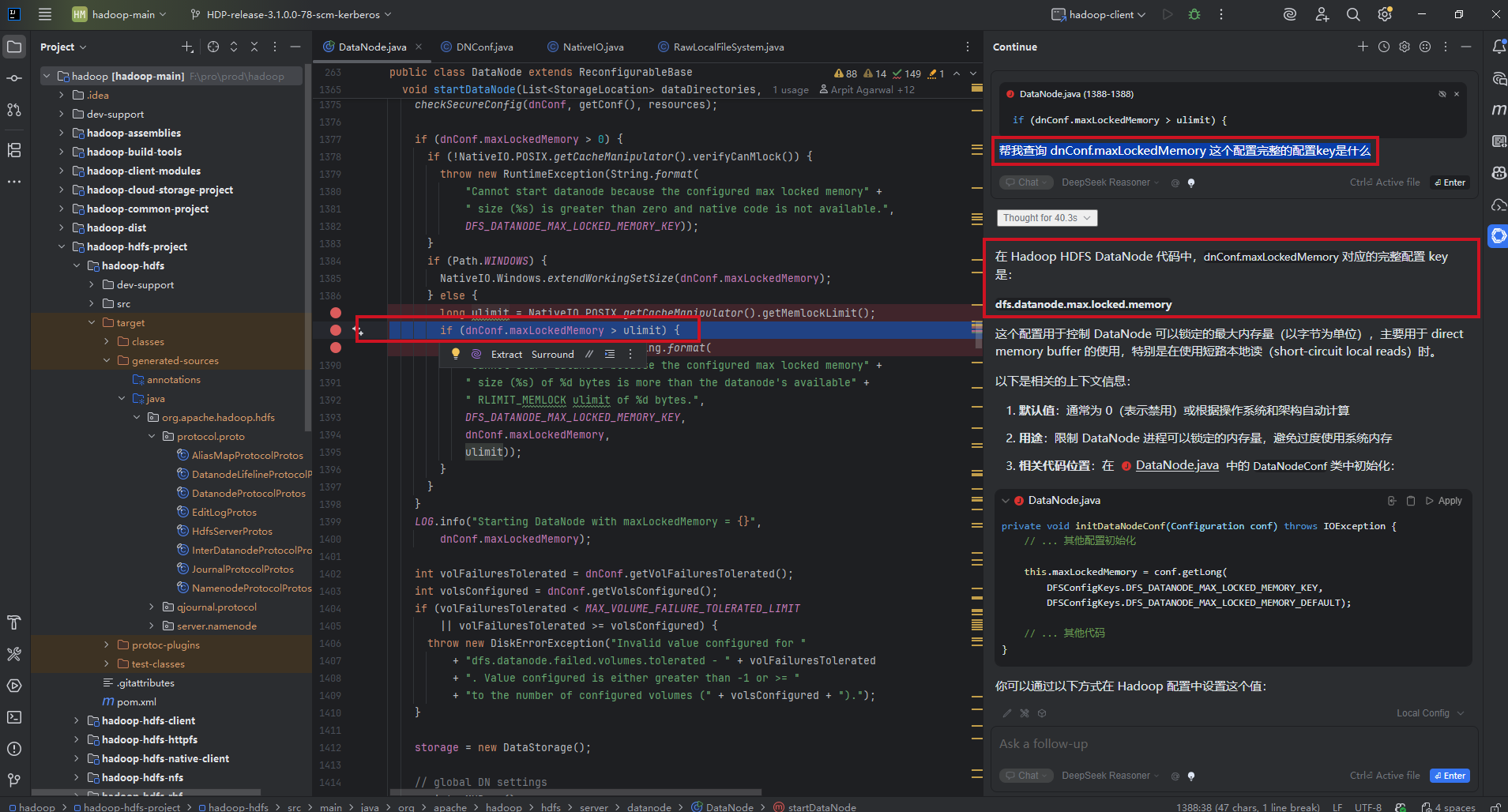This screenshot has width=1508, height=812.
Task: Open the Terminal tool window icon
Action: 14,717
